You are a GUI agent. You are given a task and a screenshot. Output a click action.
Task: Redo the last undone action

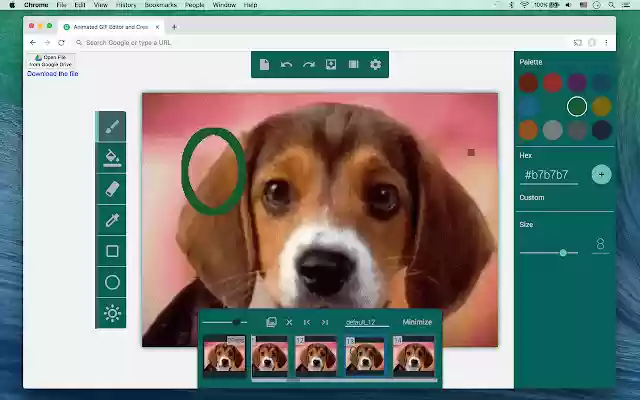(x=309, y=64)
